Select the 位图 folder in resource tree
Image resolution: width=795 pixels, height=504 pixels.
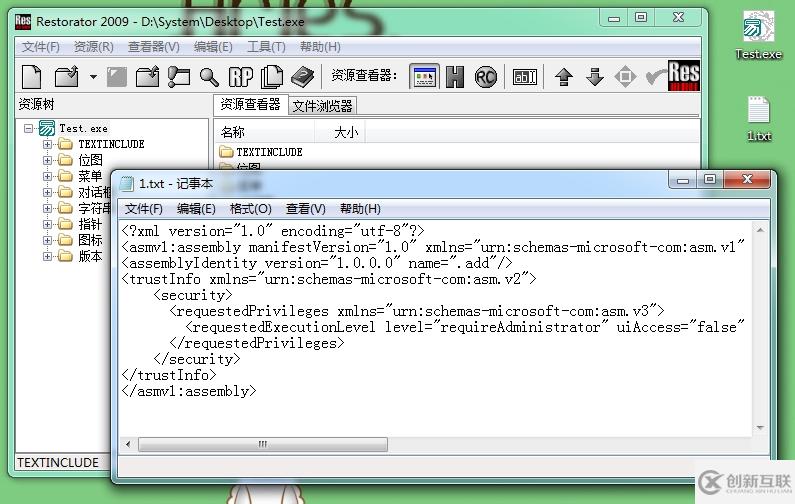(x=90, y=160)
